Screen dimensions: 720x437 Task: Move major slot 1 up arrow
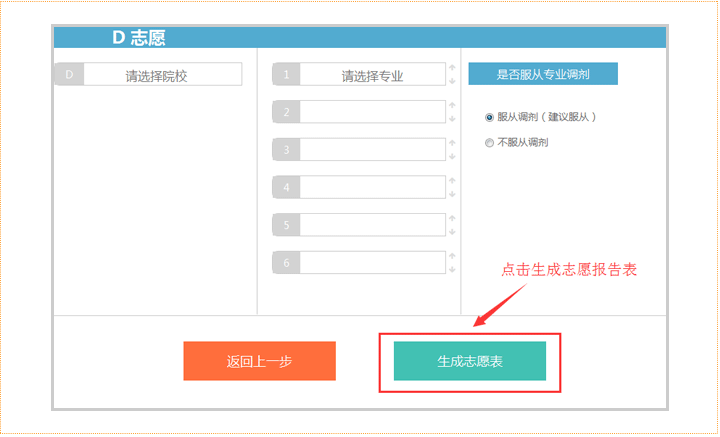tap(452, 67)
